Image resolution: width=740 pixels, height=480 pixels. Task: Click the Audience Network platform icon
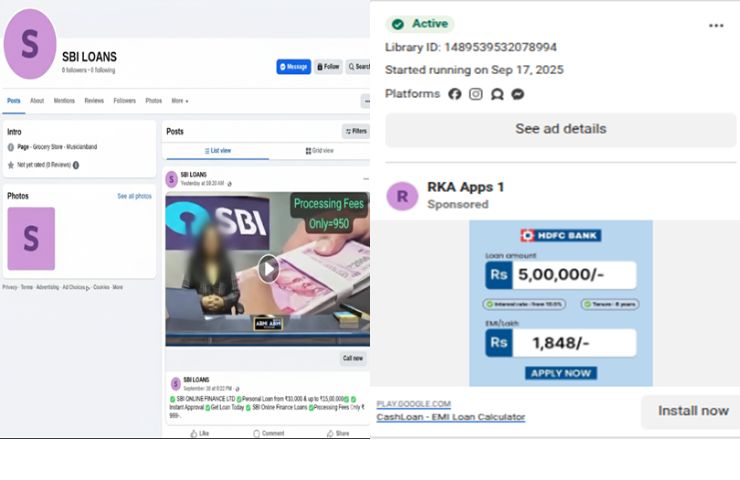pyautogui.click(x=497, y=94)
